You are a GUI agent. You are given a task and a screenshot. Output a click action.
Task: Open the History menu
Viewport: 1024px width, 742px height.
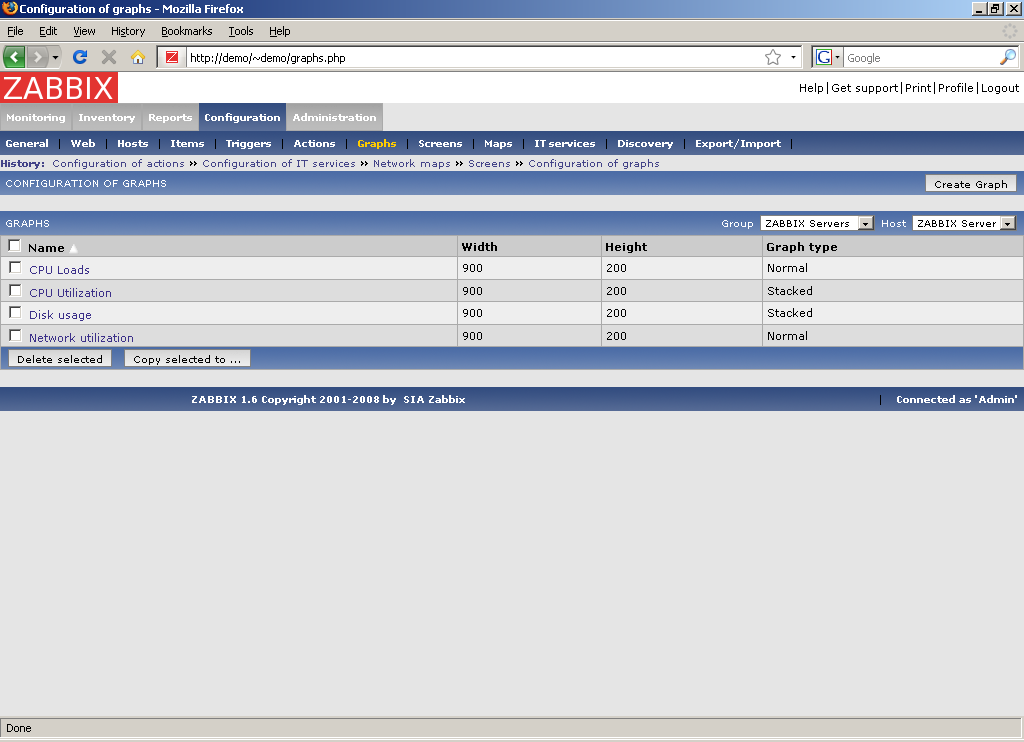coord(128,31)
